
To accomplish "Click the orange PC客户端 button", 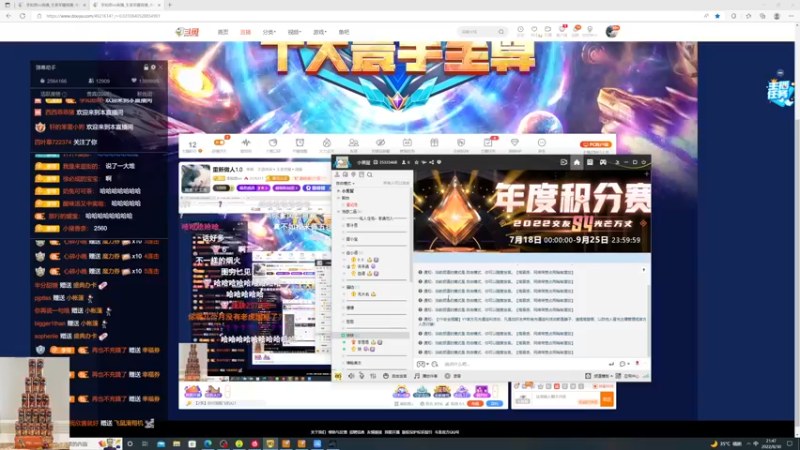I will pyautogui.click(x=595, y=144).
